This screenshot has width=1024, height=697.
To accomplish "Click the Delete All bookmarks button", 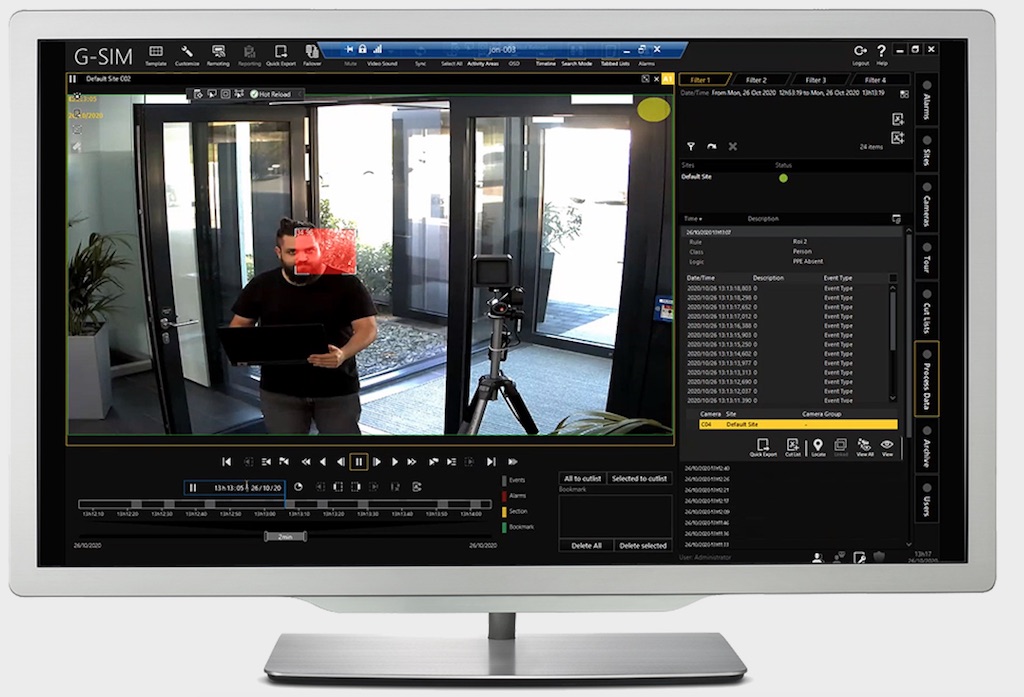I will pyautogui.click(x=585, y=545).
